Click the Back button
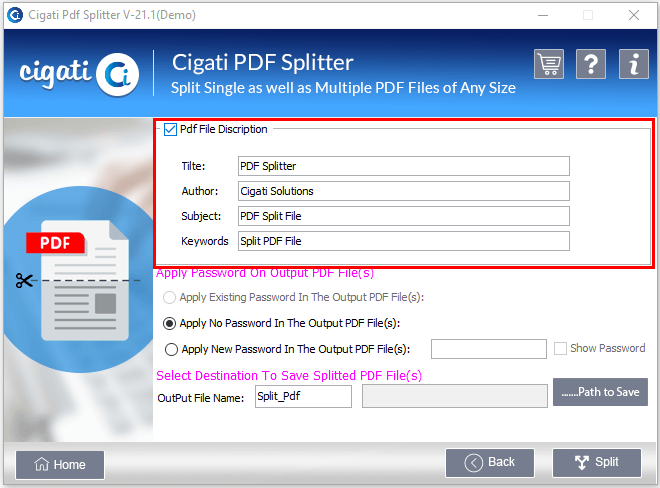 (x=490, y=463)
